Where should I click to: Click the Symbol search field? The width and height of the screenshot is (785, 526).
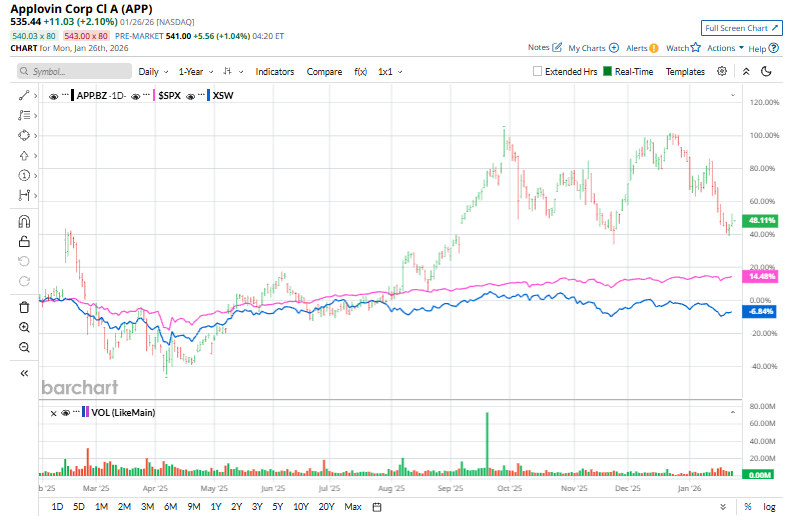click(x=75, y=71)
